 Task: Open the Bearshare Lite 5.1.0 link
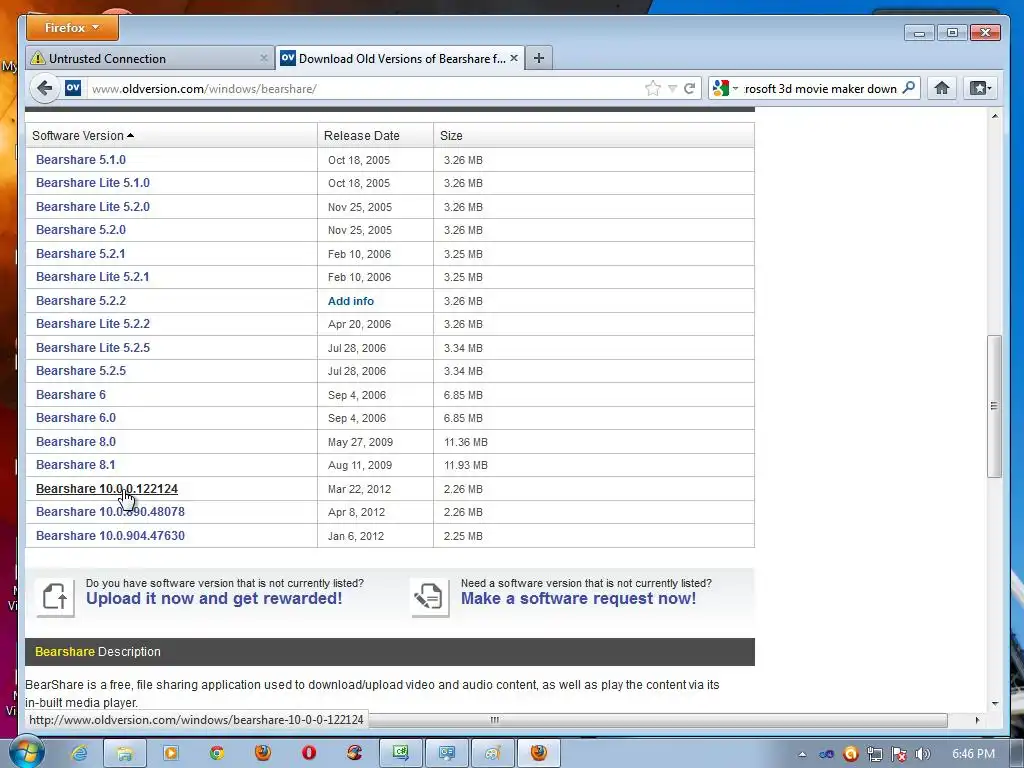(93, 183)
